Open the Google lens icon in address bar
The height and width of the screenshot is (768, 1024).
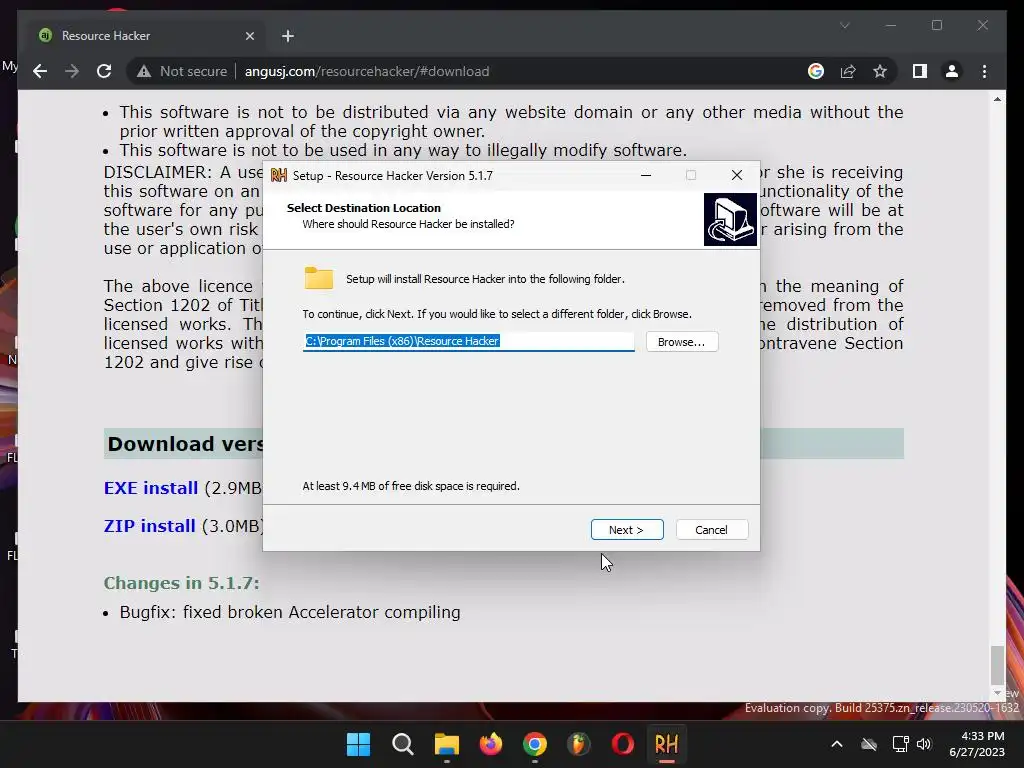click(816, 71)
